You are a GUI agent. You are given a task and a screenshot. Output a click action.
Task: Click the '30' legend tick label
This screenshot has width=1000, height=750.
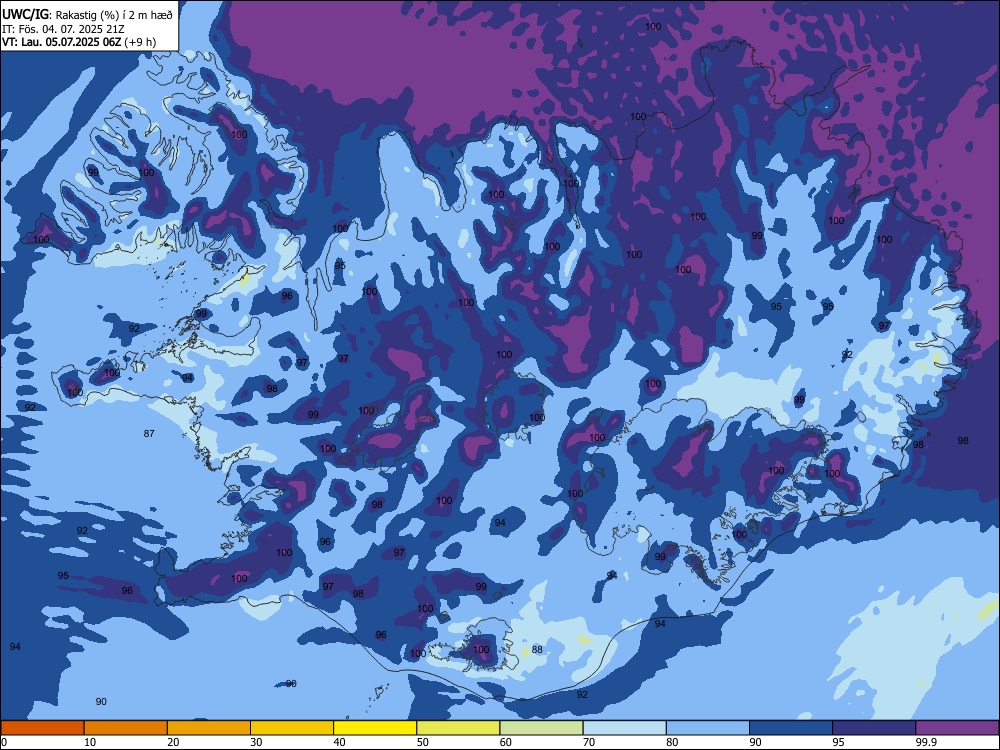[256, 742]
